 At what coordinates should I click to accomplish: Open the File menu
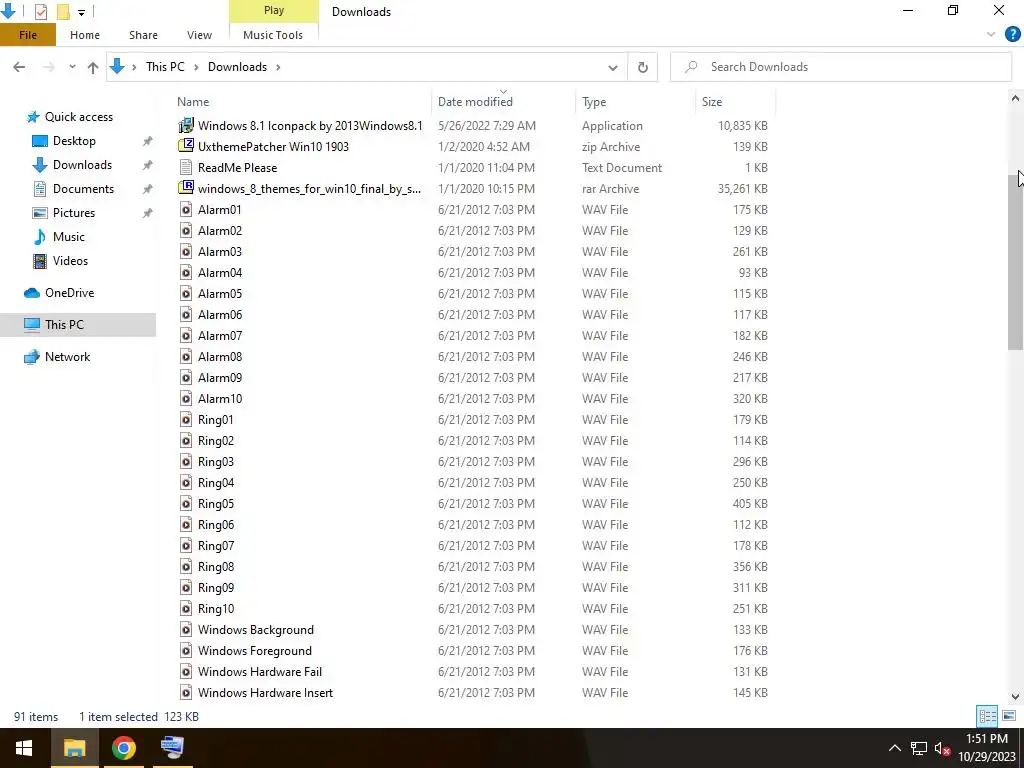[x=27, y=35]
